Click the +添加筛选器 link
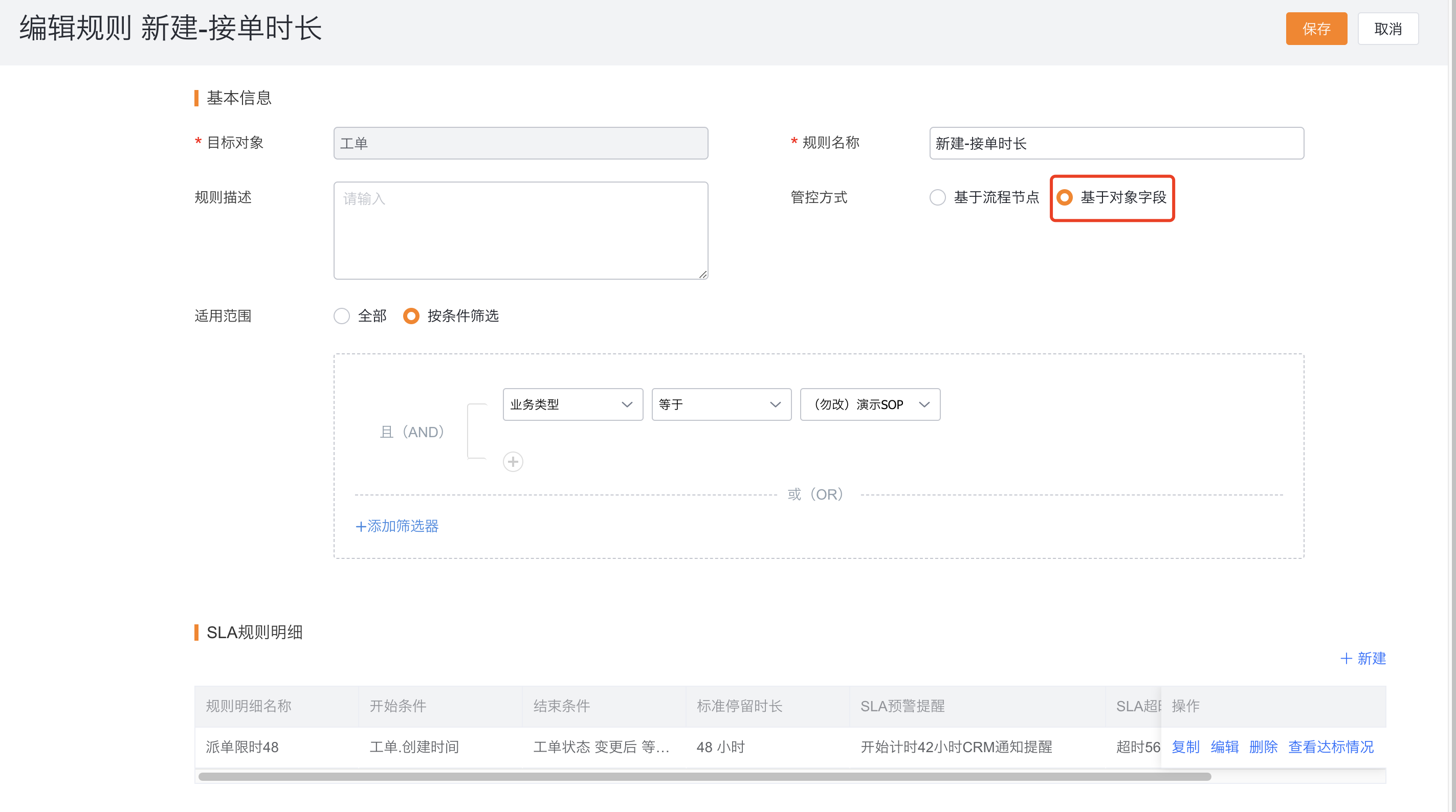Viewport: 1456px width, 812px height. coord(397,526)
